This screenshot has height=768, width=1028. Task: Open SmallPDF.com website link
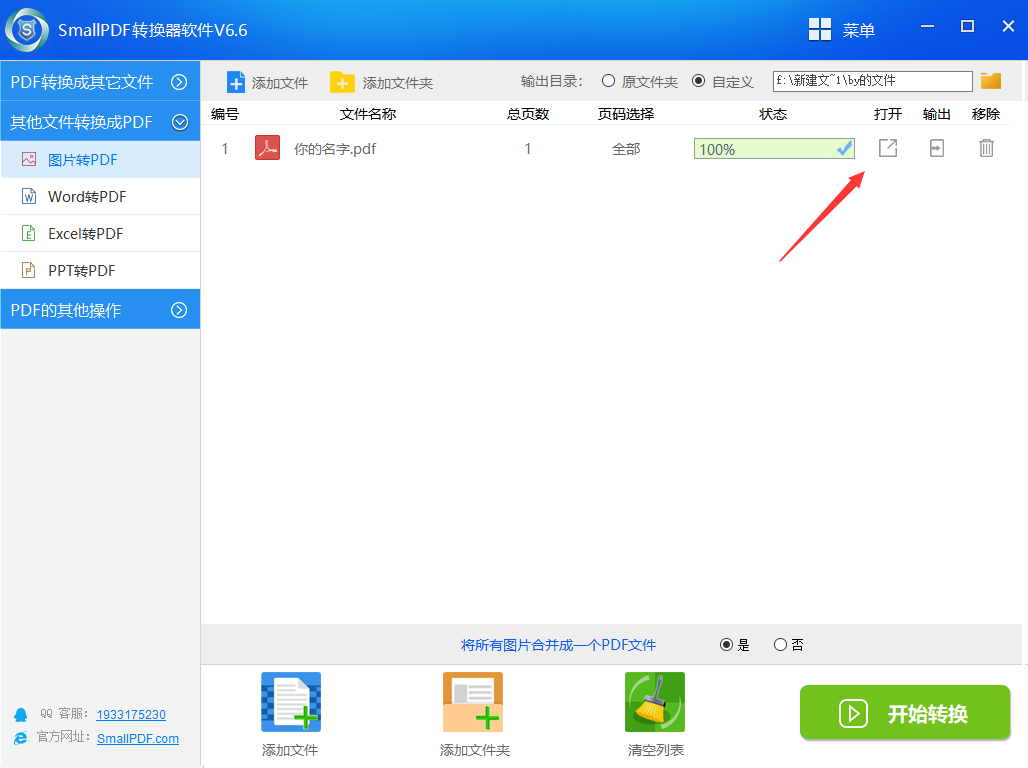(x=138, y=738)
